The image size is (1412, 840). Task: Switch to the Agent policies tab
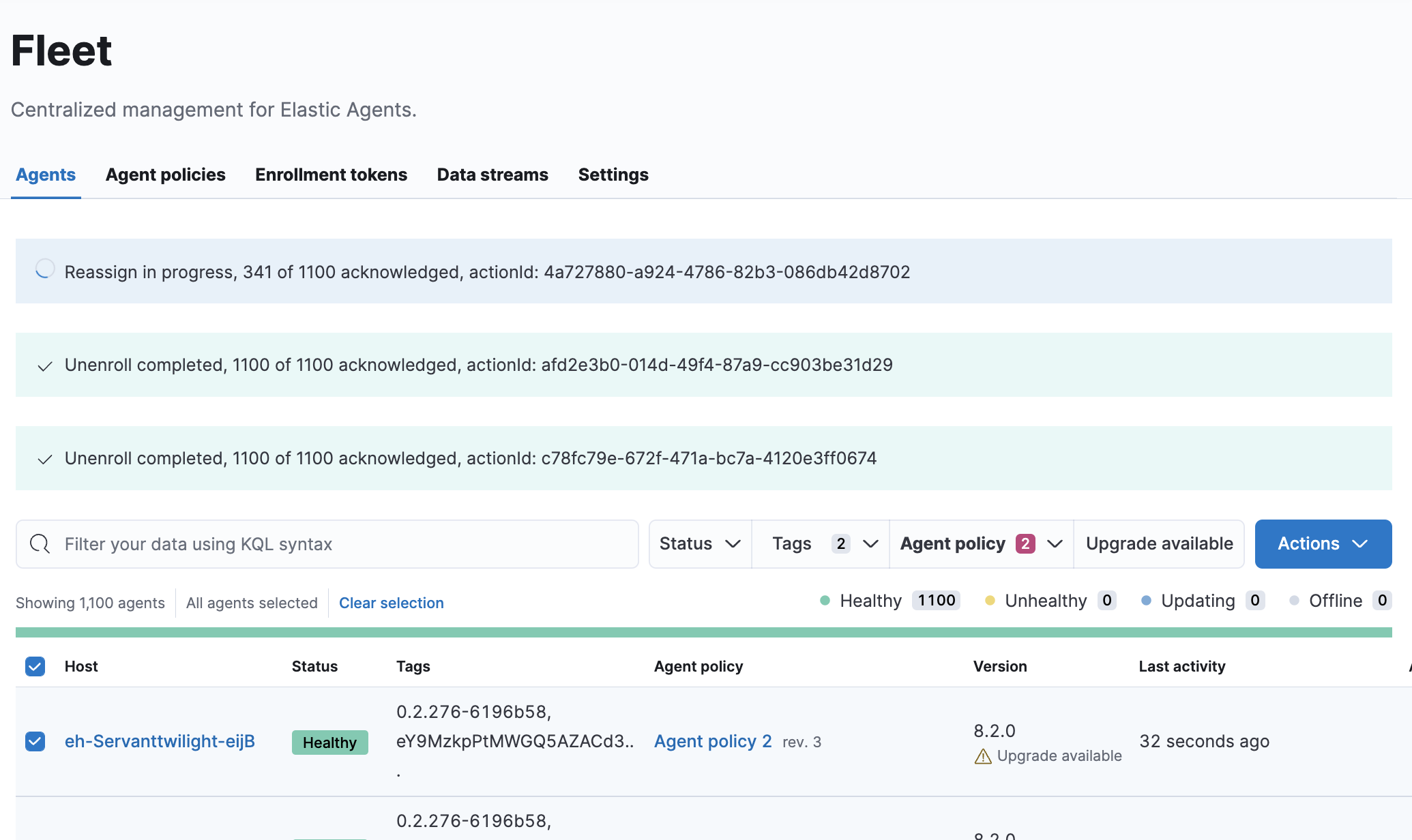point(165,175)
